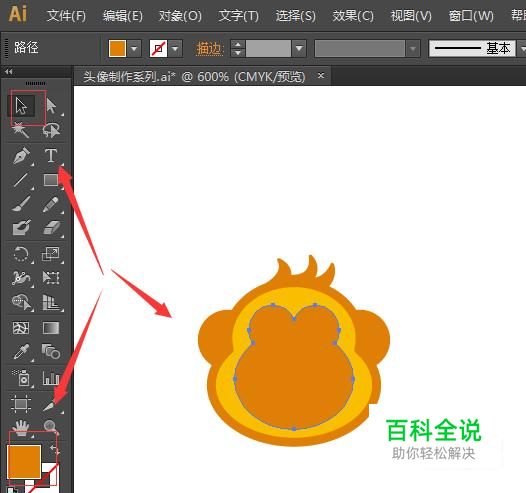Expand the stroke weight dropdown
Image resolution: width=526 pixels, height=493 pixels.
(x=299, y=49)
